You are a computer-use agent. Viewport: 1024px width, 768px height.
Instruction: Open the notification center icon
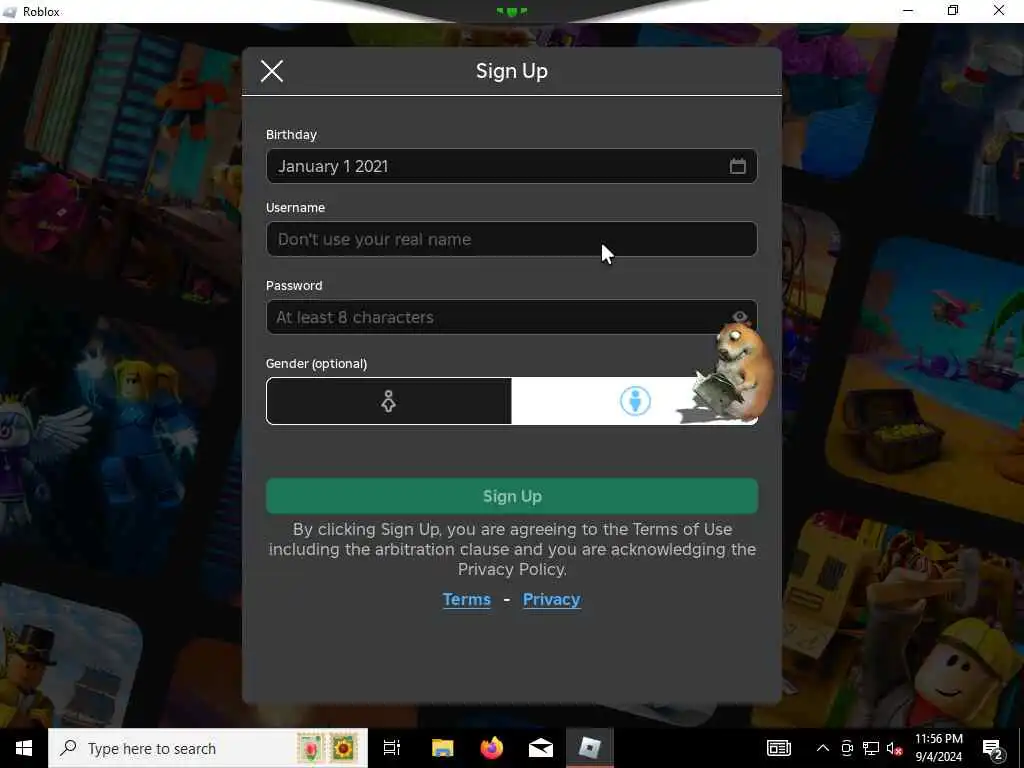pyautogui.click(x=992, y=748)
